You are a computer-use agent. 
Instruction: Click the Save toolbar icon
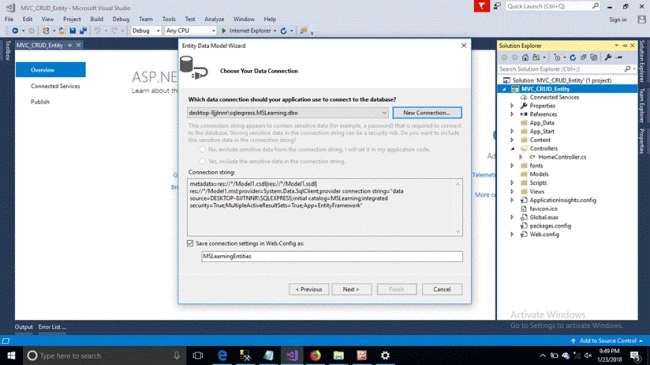[73, 31]
